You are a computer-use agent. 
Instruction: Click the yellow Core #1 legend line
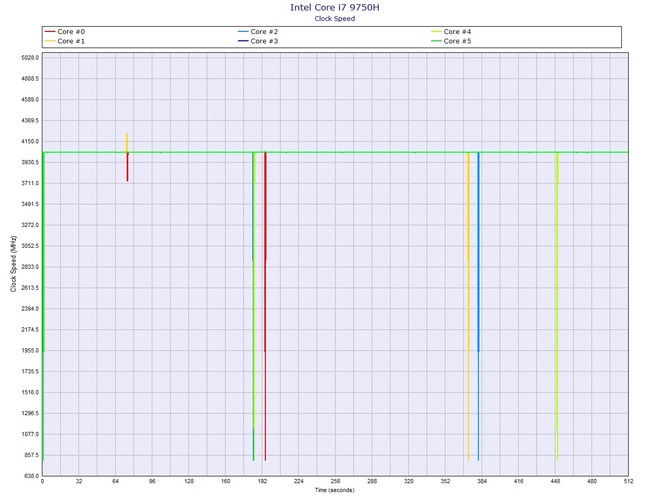pos(50,41)
